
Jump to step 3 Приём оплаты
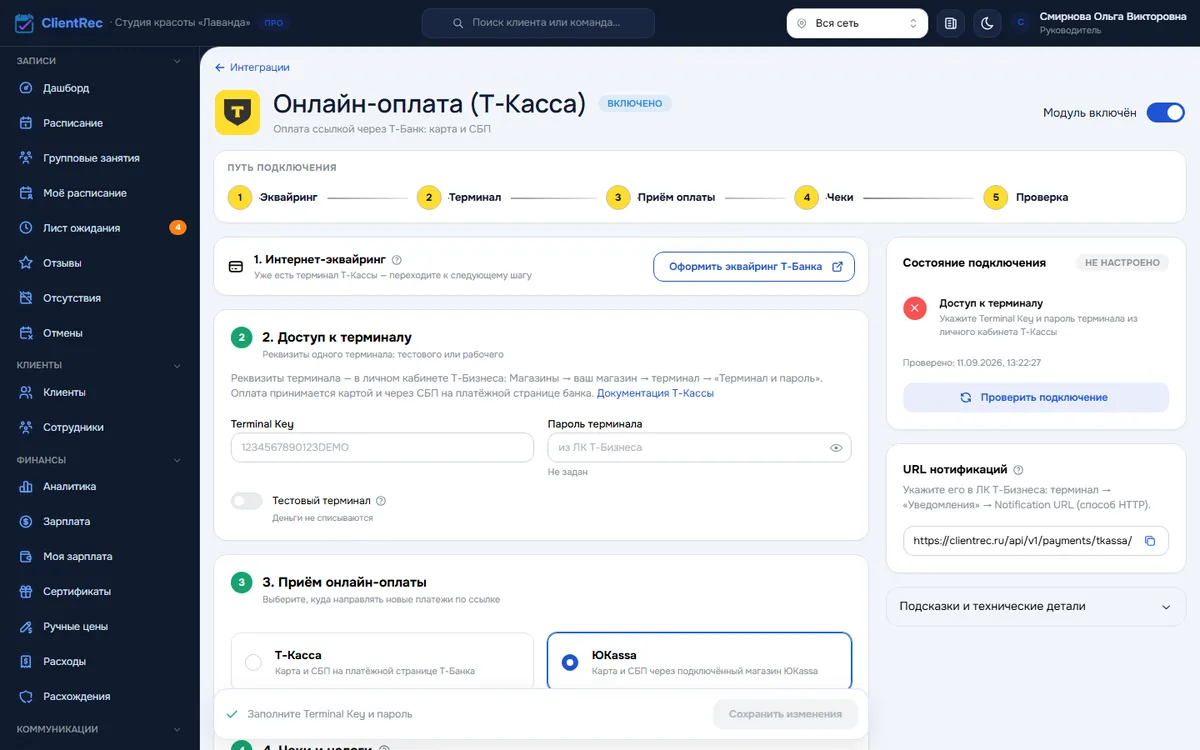click(661, 198)
